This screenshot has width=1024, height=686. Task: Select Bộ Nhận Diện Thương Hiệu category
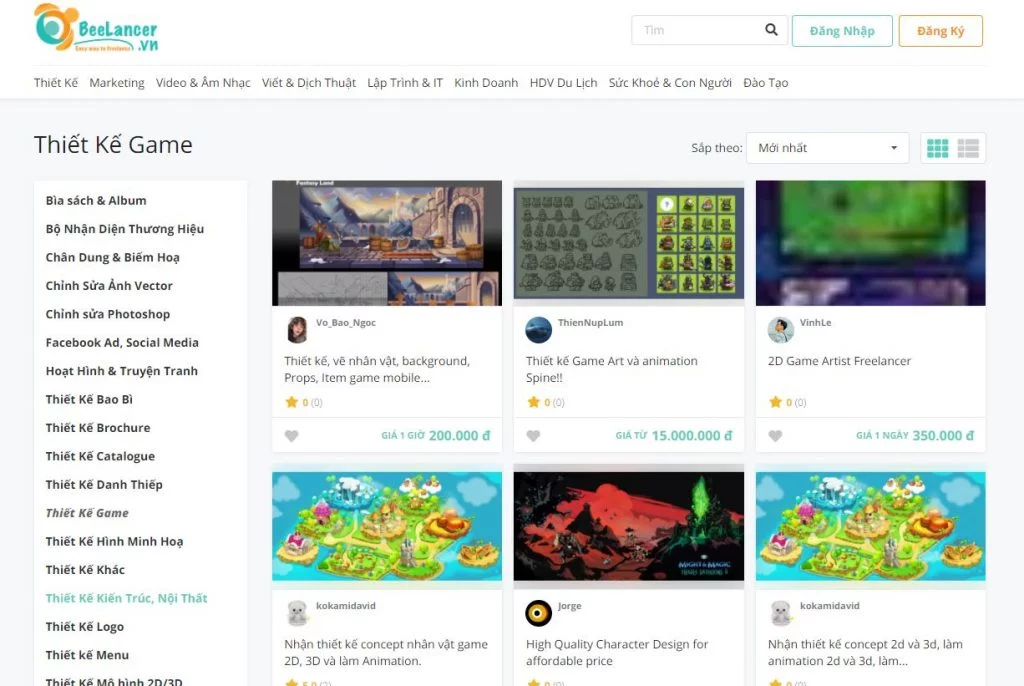pos(125,229)
